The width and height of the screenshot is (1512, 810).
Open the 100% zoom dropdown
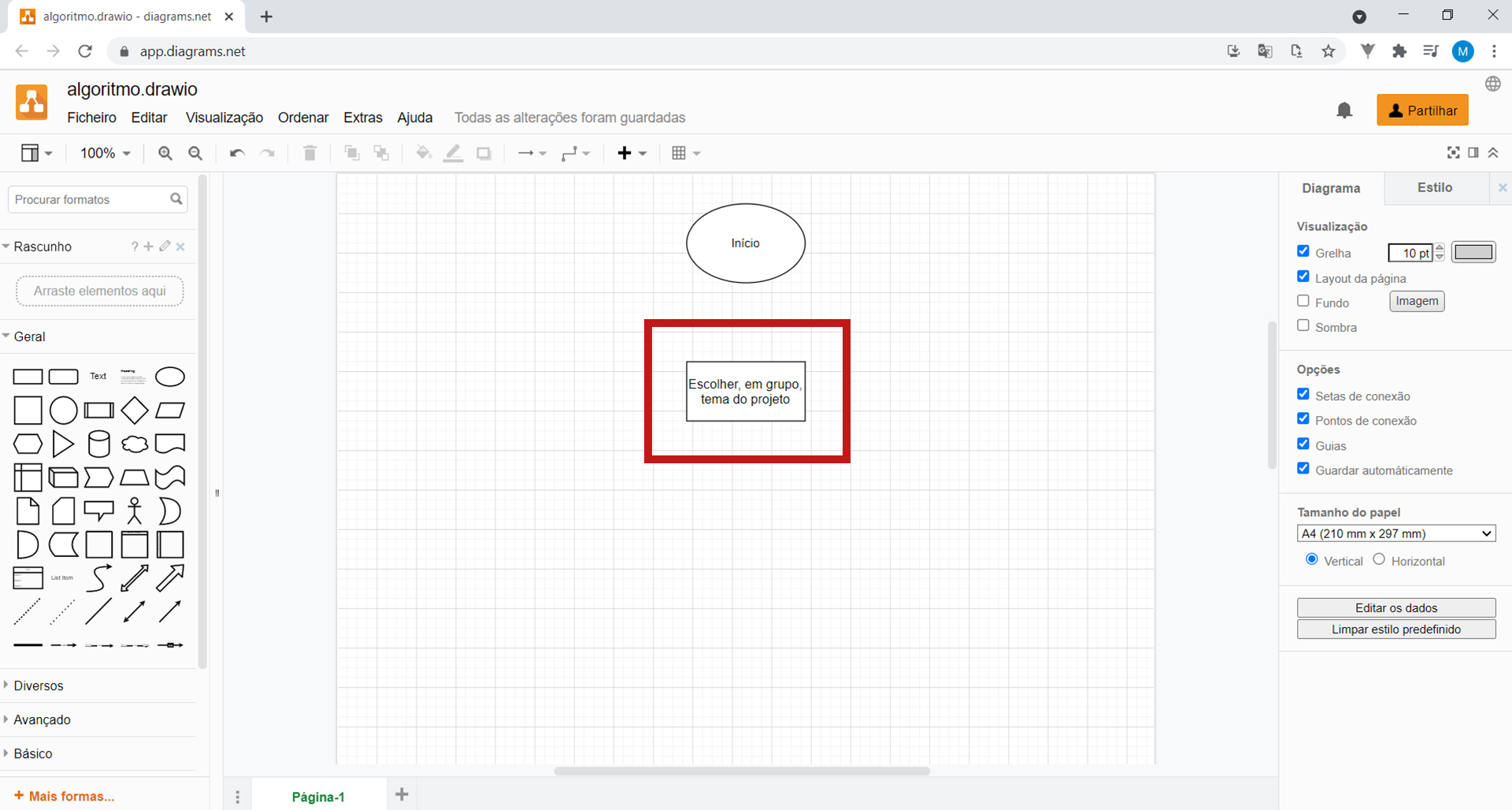(x=105, y=153)
